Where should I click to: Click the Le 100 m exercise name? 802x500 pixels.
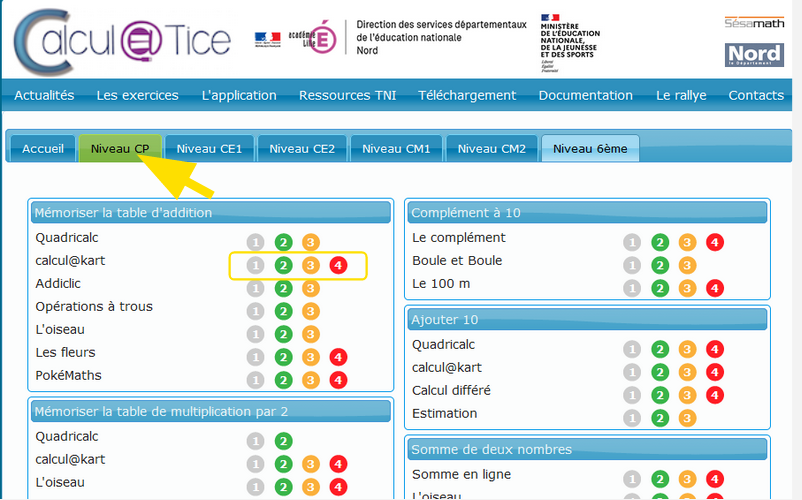click(441, 283)
